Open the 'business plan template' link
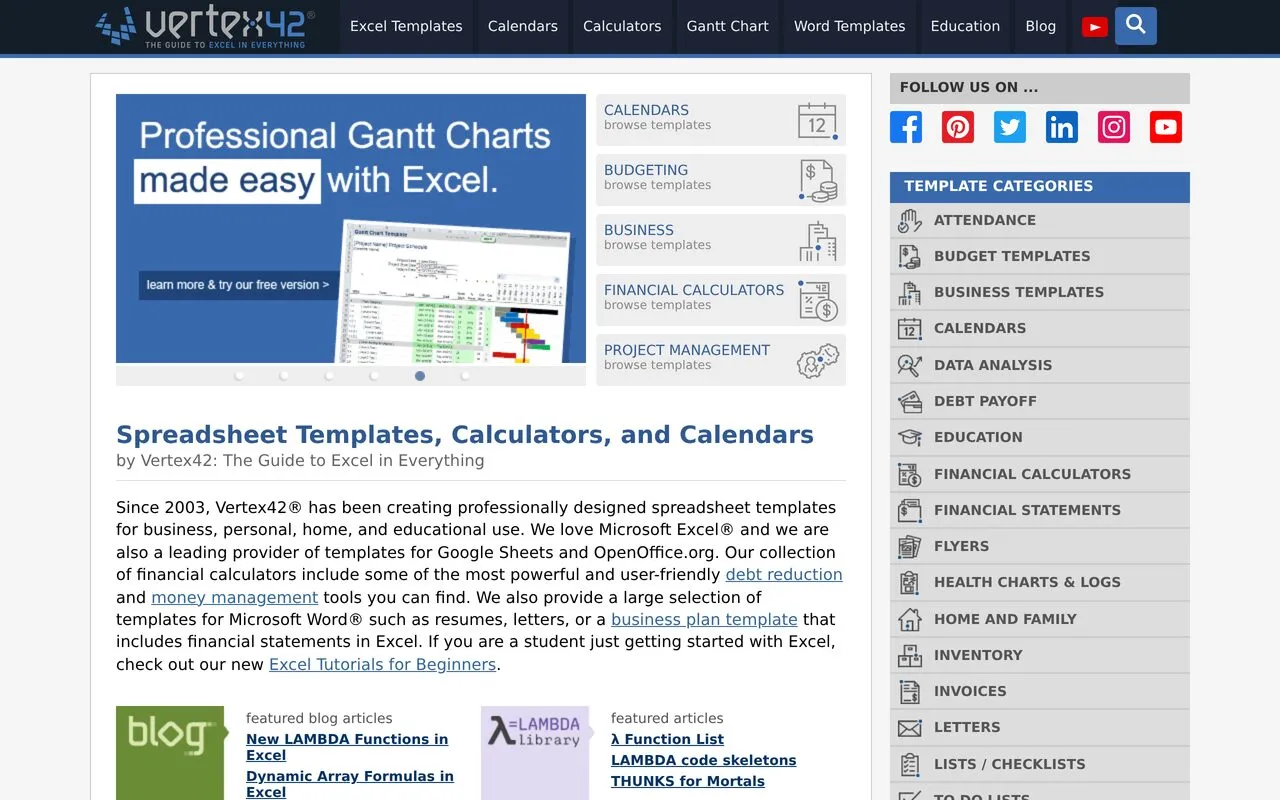 coord(704,620)
